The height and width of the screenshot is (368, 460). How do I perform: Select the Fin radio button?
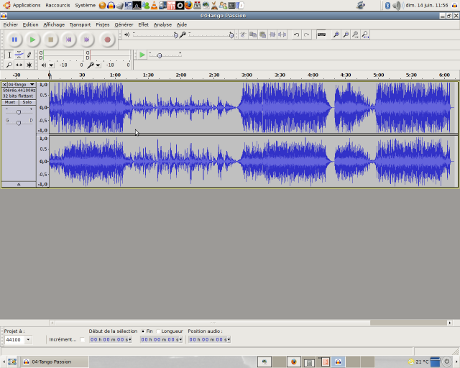point(143,331)
